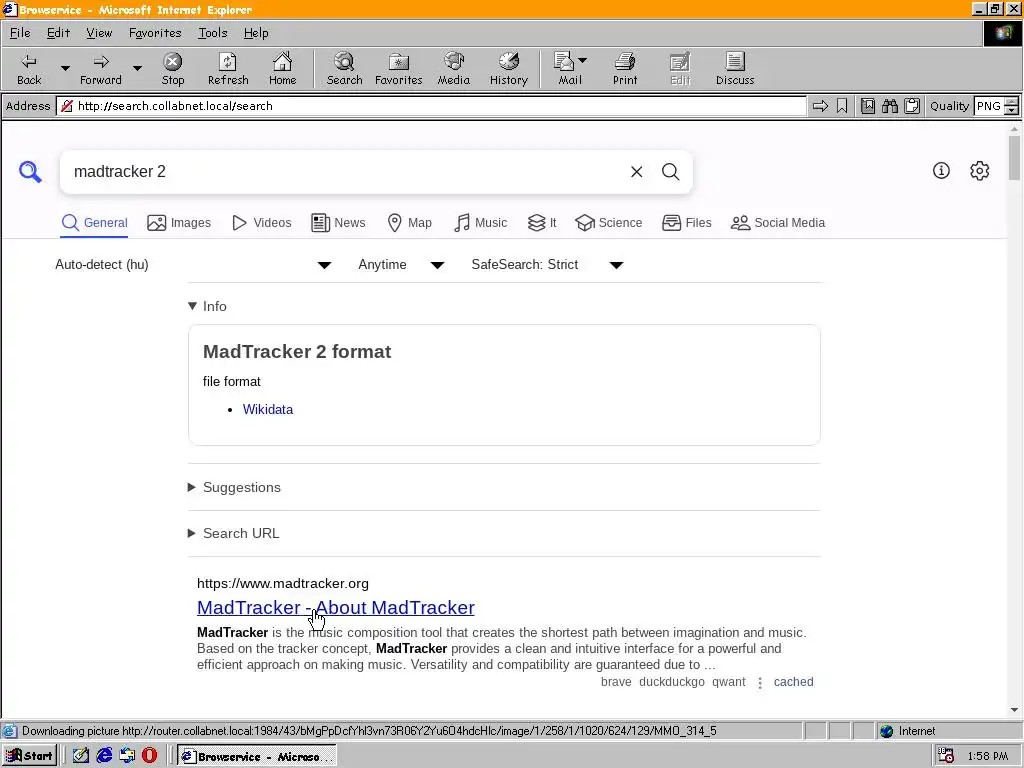Screen dimensions: 1024x768
Task: Click the https://www.madtracker.org URL text
Action: pos(283,583)
